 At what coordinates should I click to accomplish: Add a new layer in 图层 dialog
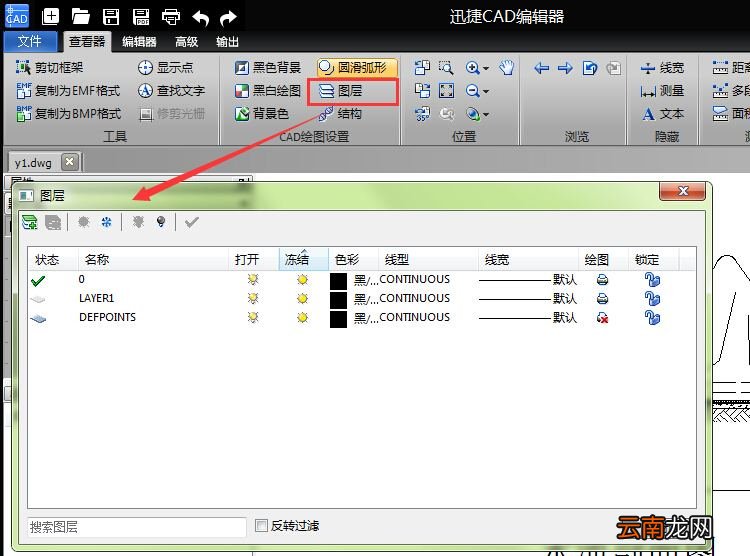point(30,222)
